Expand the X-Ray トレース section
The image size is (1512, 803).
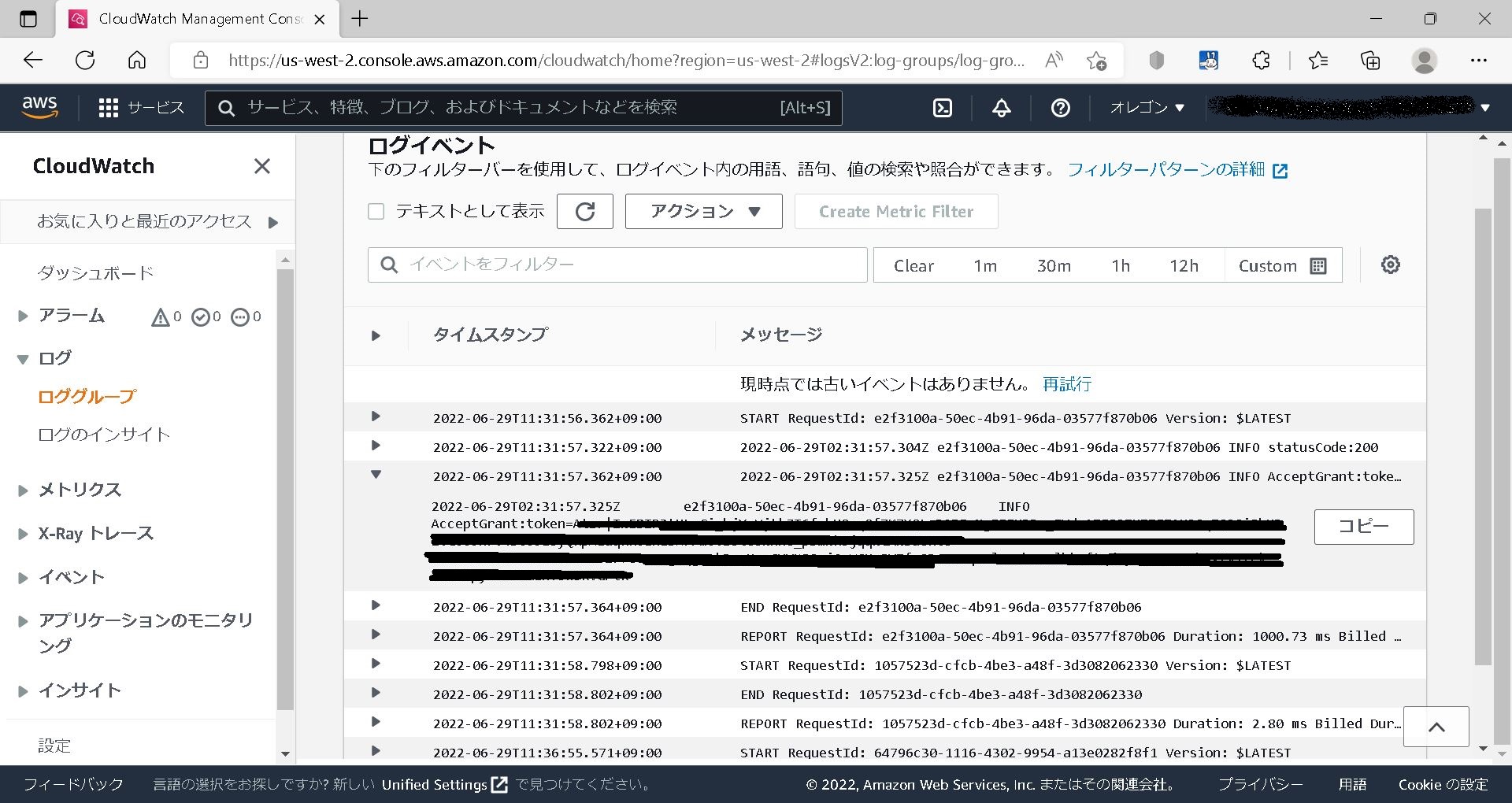(x=23, y=534)
